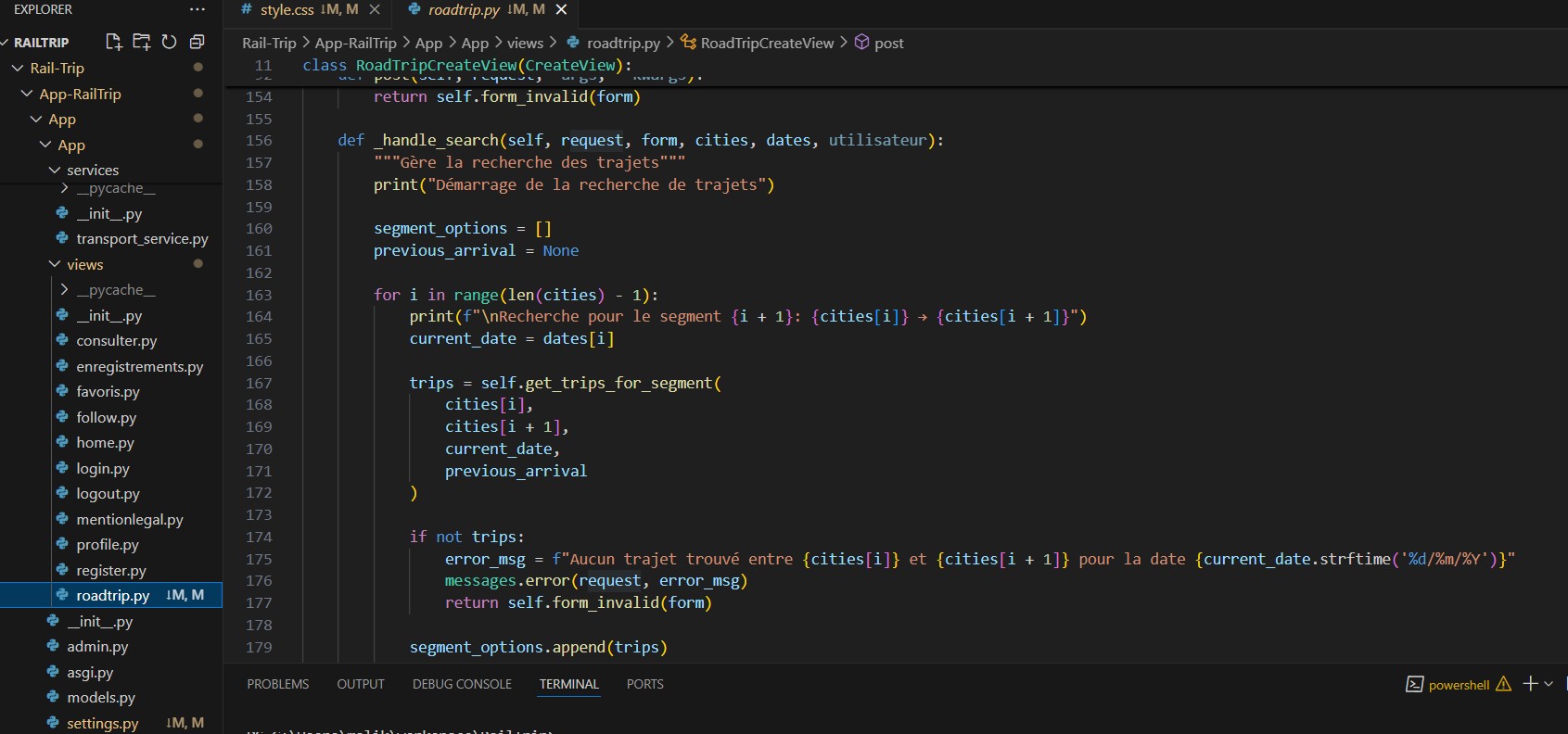The height and width of the screenshot is (734, 1568).
Task: Click the powershell warning triangle icon
Action: [x=1503, y=684]
